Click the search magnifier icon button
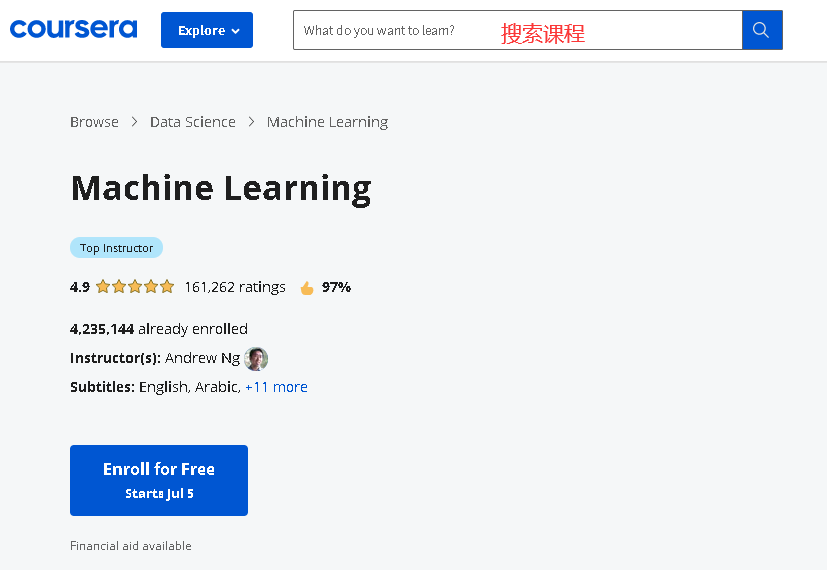This screenshot has width=827, height=570. pos(762,30)
